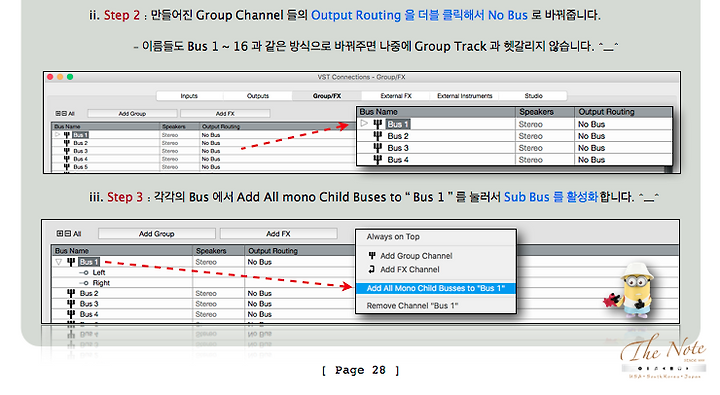Expand Bus 1 with its triangle in the enlarged inset

[x=364, y=124]
